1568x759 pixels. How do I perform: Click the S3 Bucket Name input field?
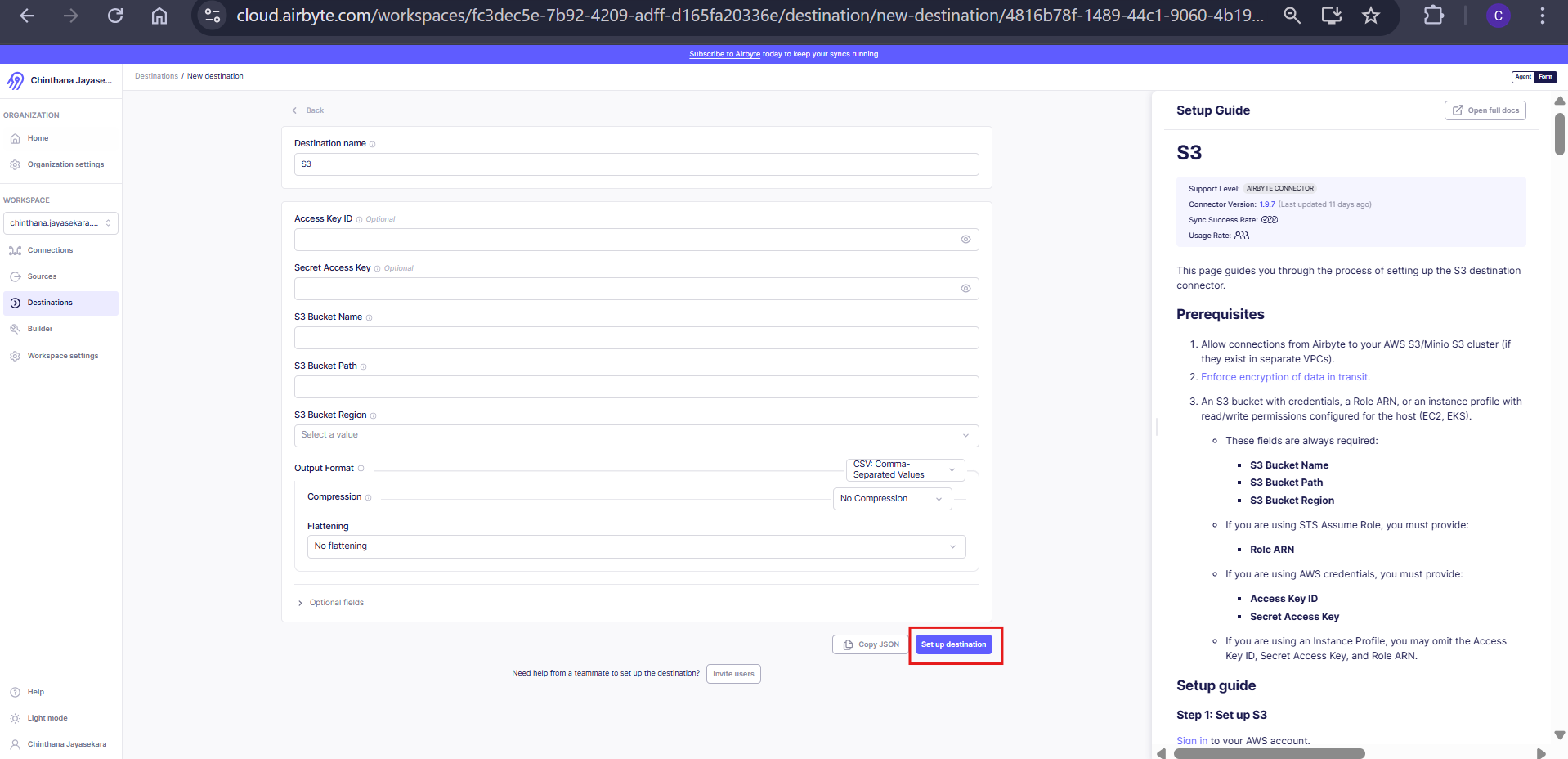pos(636,338)
